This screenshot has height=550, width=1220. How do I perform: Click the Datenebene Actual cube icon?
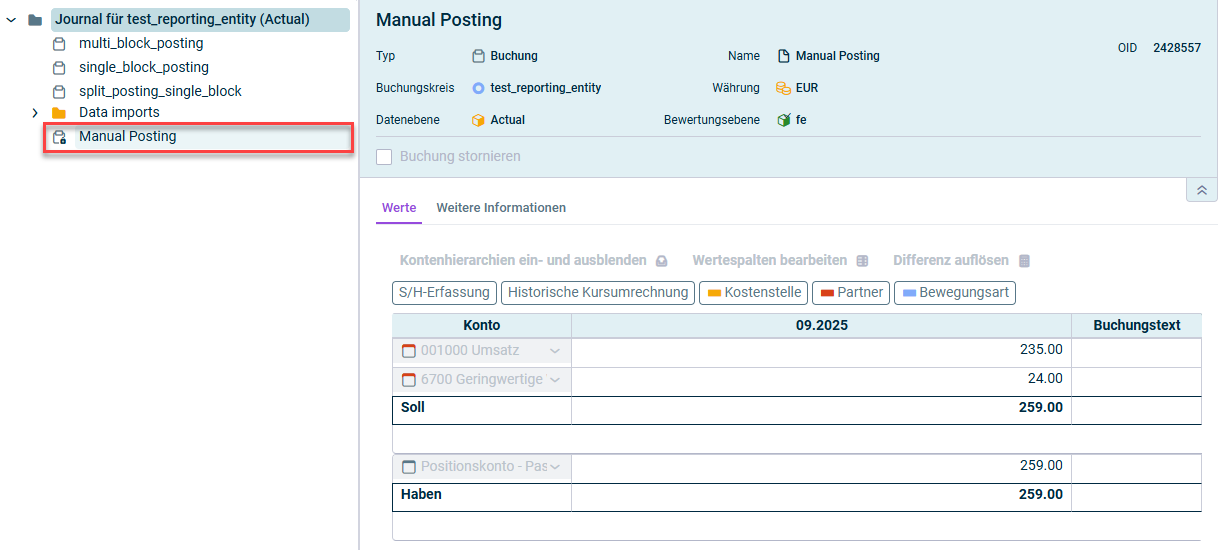[x=478, y=120]
